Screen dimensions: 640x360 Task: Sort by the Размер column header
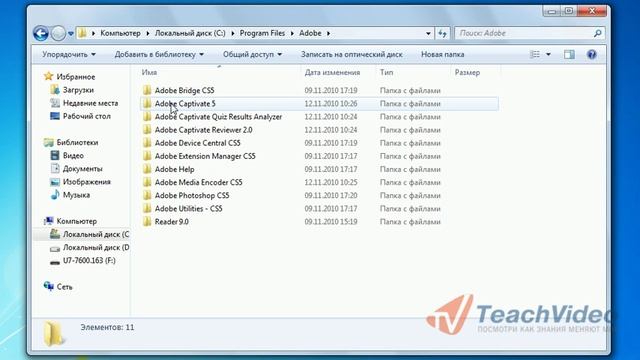[467, 72]
